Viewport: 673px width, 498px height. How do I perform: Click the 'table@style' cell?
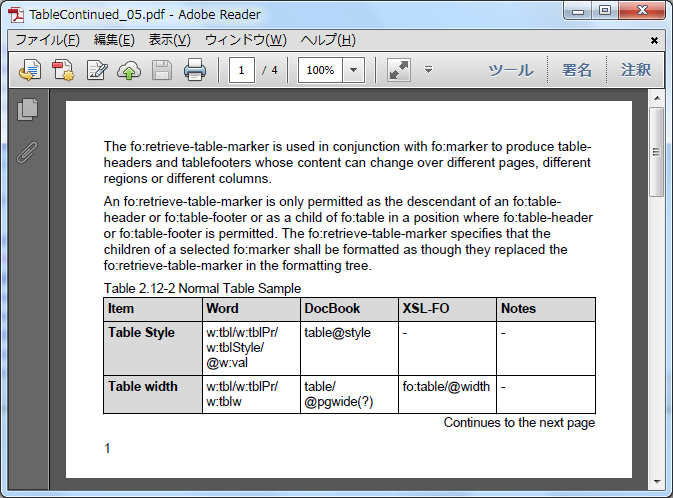[349, 348]
